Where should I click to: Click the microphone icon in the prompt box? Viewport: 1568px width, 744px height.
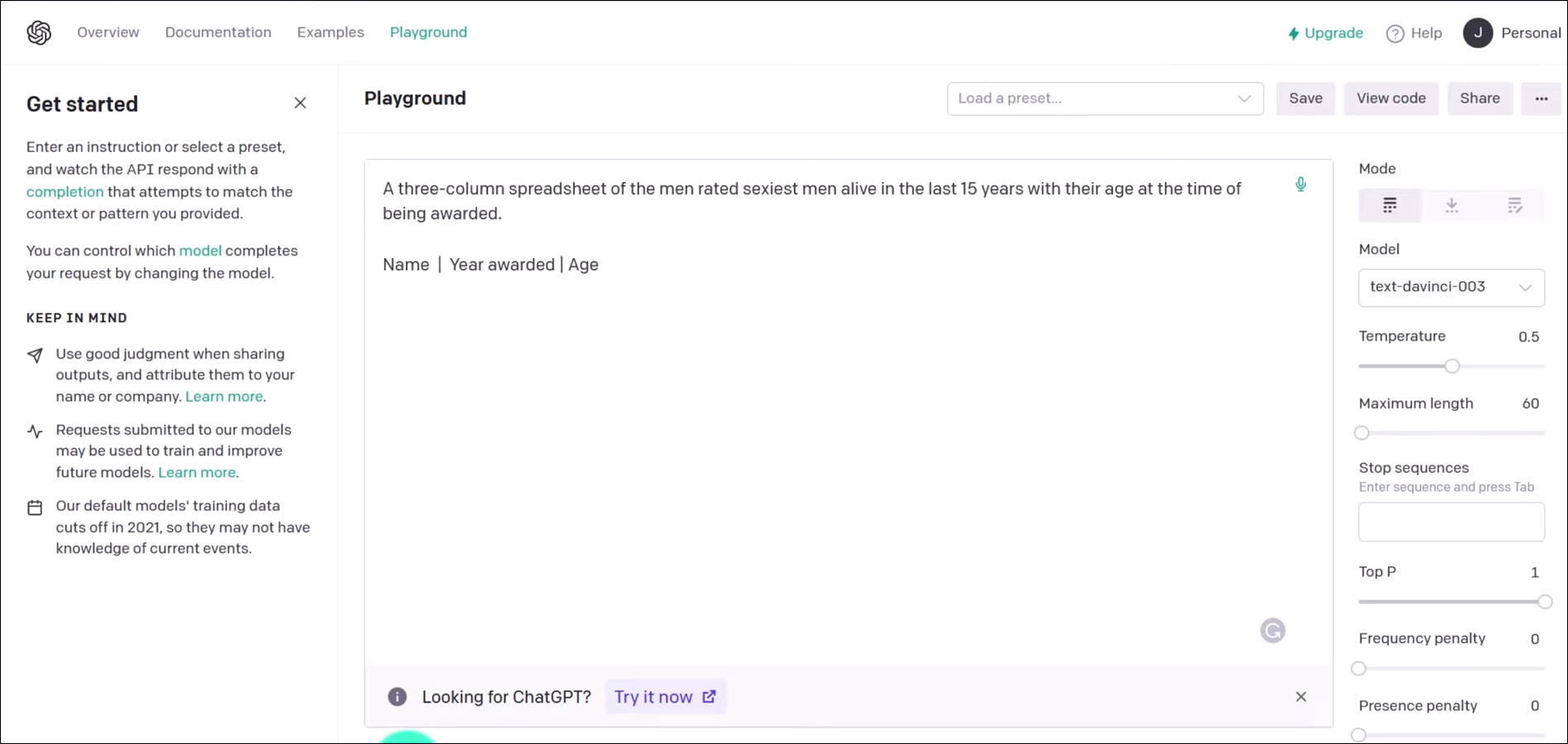[1300, 184]
